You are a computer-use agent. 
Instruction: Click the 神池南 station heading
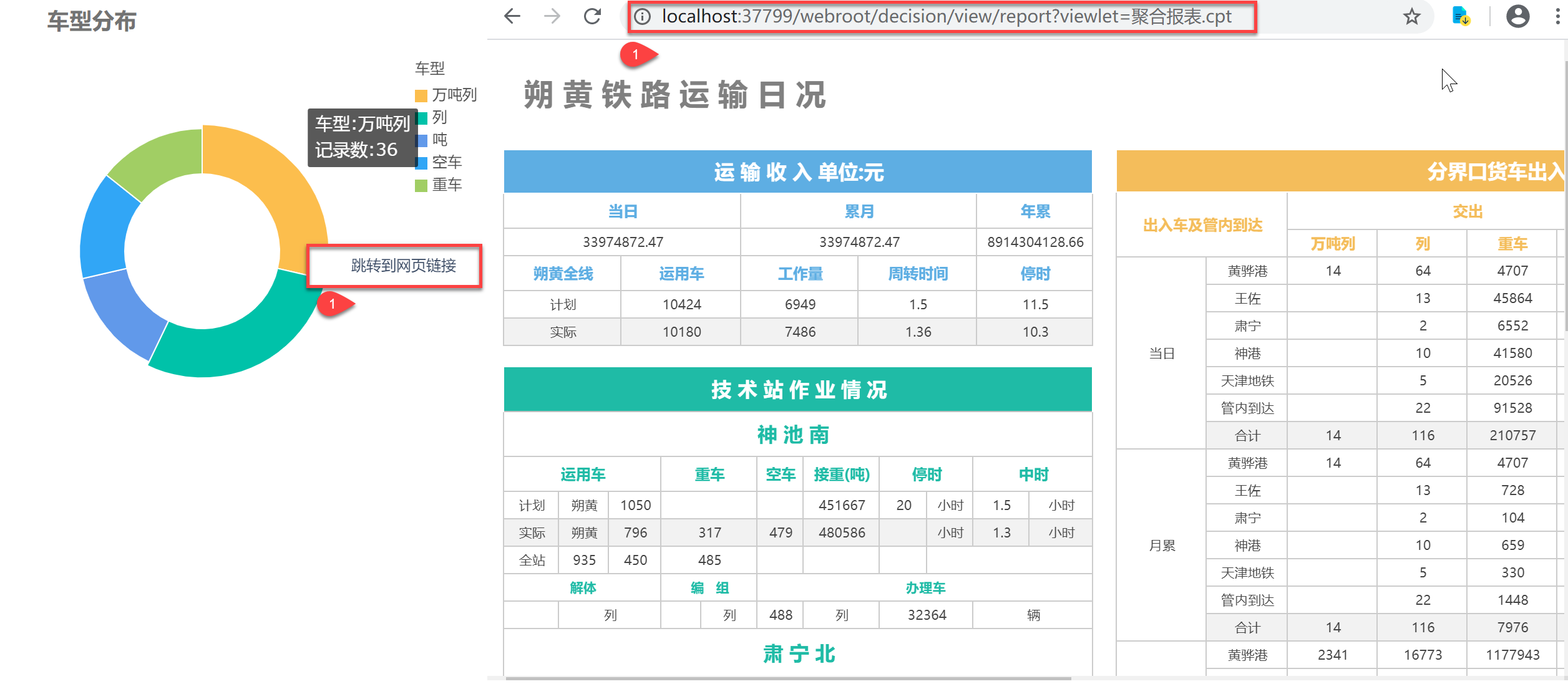pyautogui.click(x=794, y=435)
